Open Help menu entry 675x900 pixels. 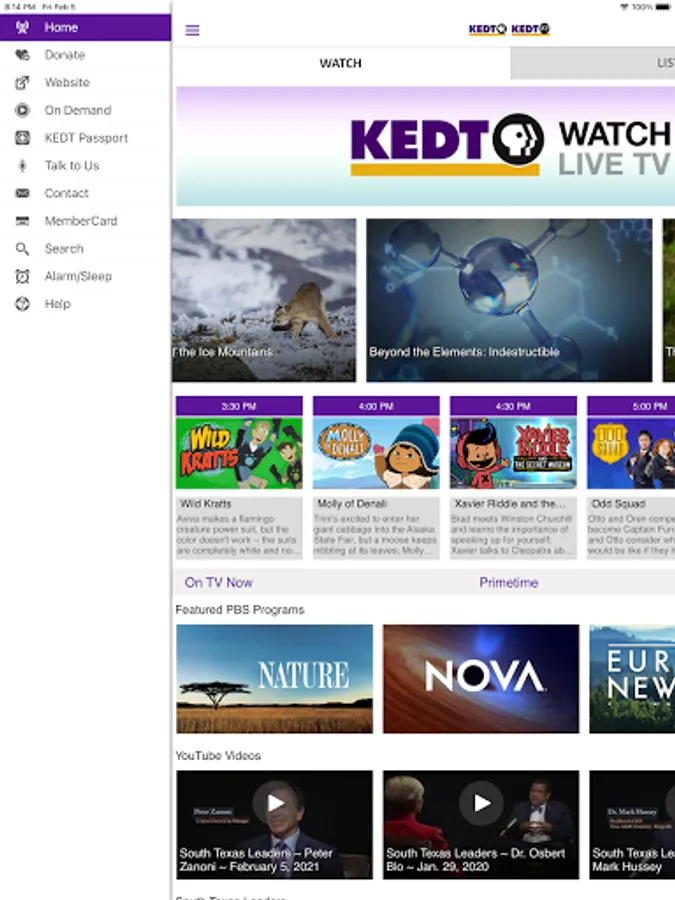(86, 304)
